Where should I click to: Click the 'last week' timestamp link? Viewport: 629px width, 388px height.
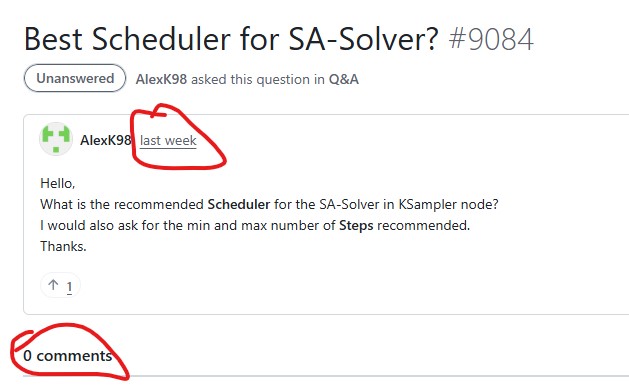click(x=168, y=141)
